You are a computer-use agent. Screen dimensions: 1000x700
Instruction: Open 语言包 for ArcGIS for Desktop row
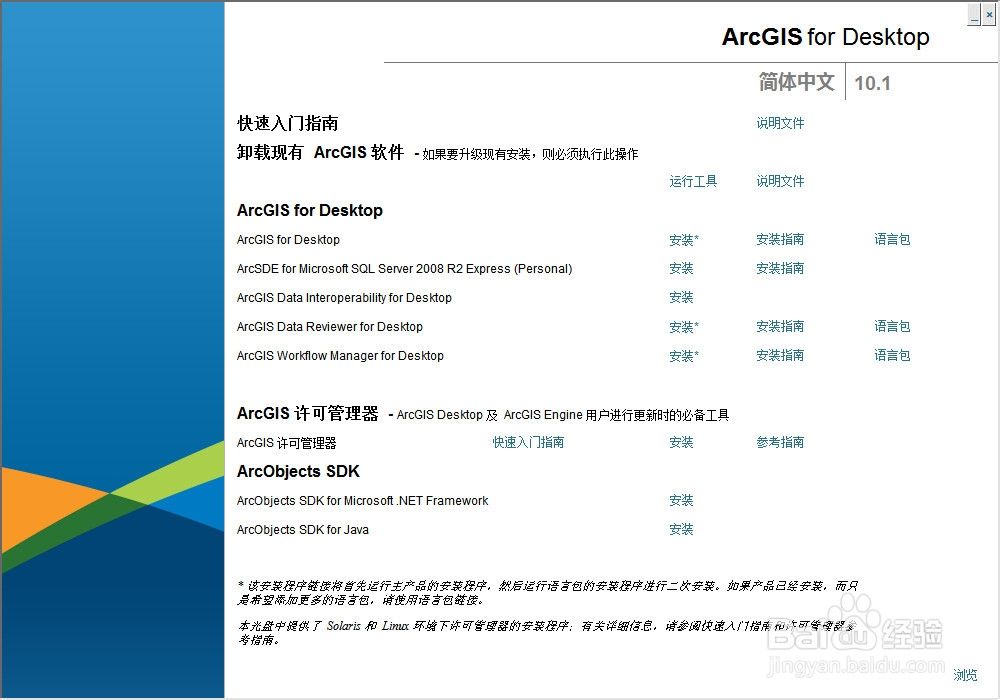[892, 239]
